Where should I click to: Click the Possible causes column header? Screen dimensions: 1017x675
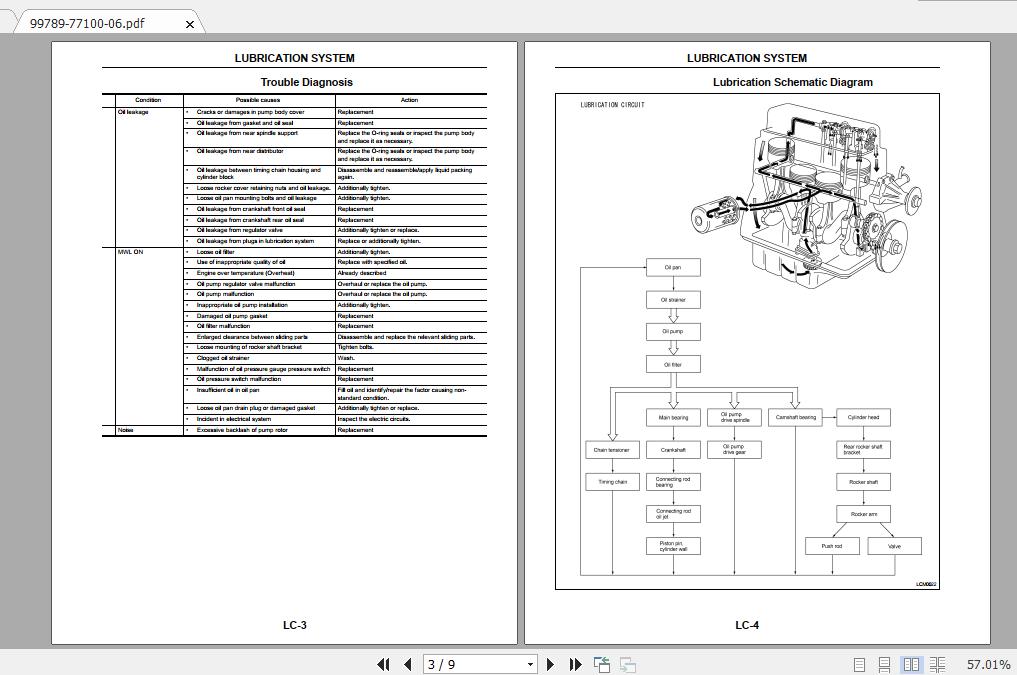coord(258,100)
